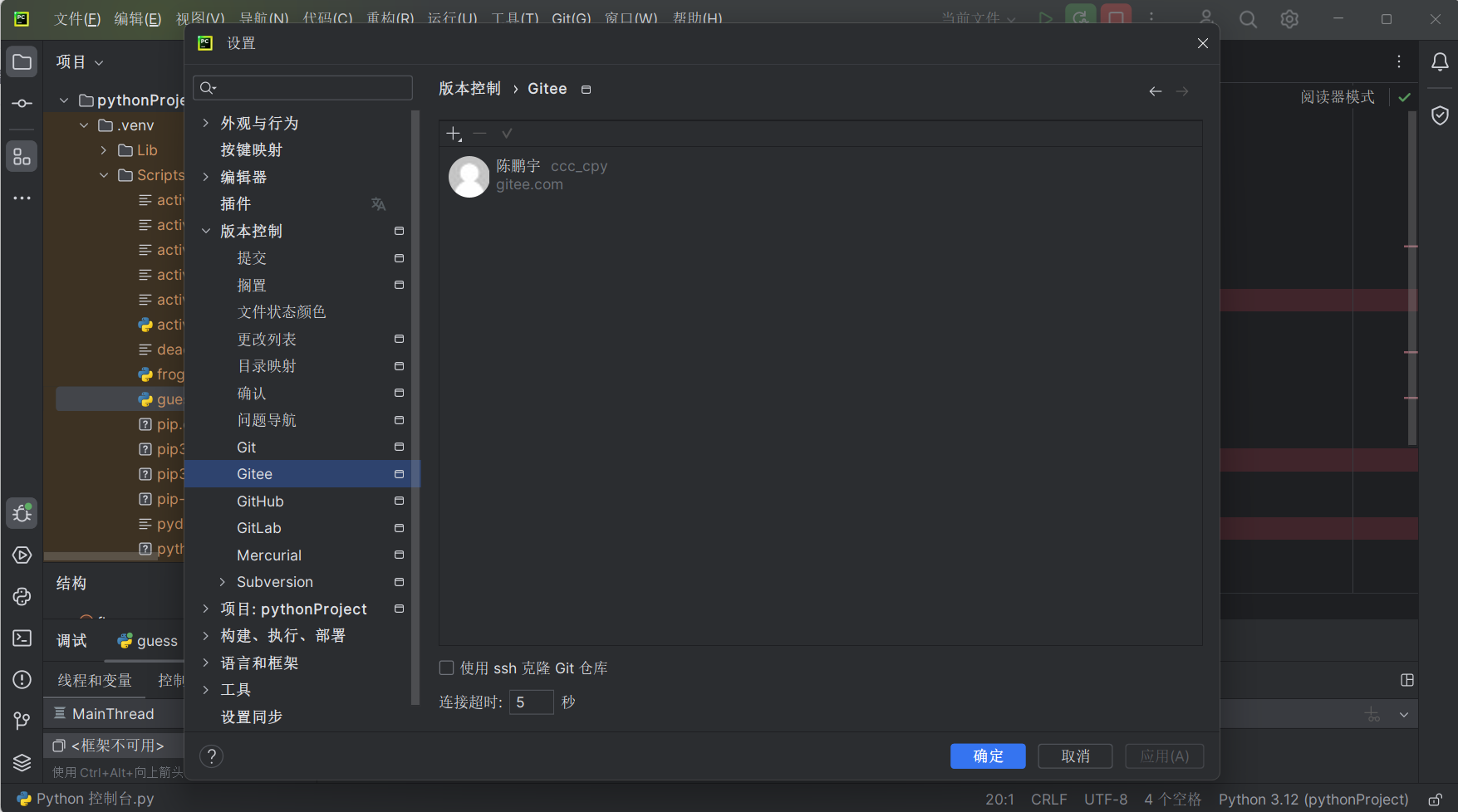Expand the 构建、执行、部署 settings category

[x=206, y=636]
